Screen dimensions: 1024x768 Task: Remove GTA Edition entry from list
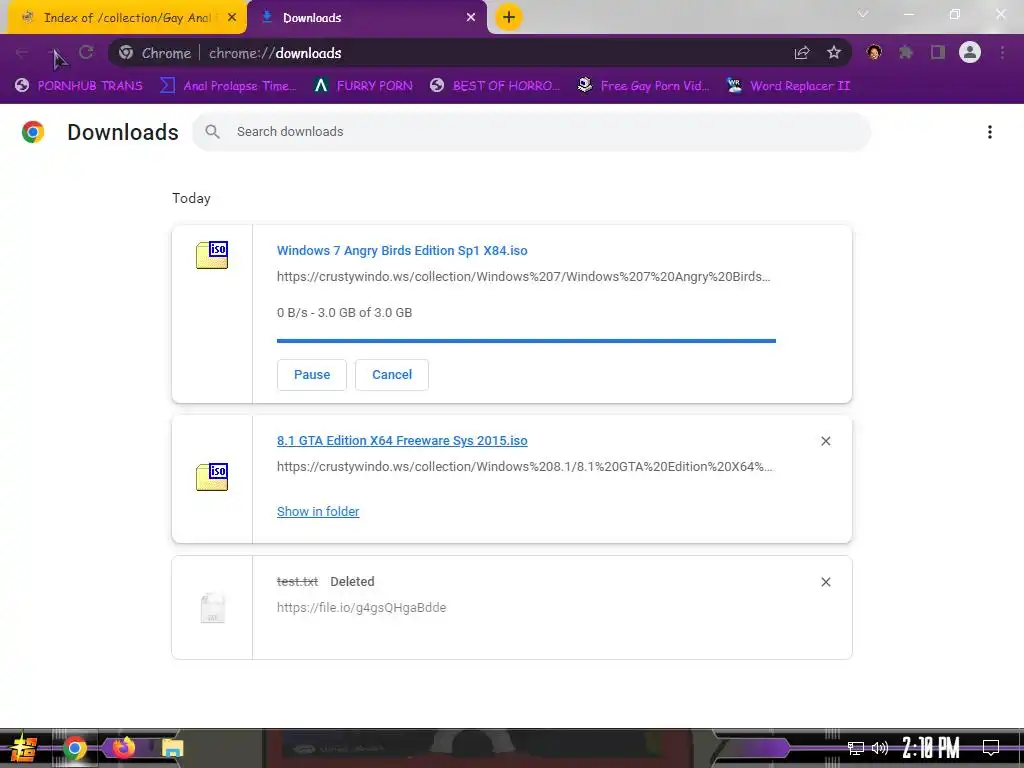click(825, 441)
